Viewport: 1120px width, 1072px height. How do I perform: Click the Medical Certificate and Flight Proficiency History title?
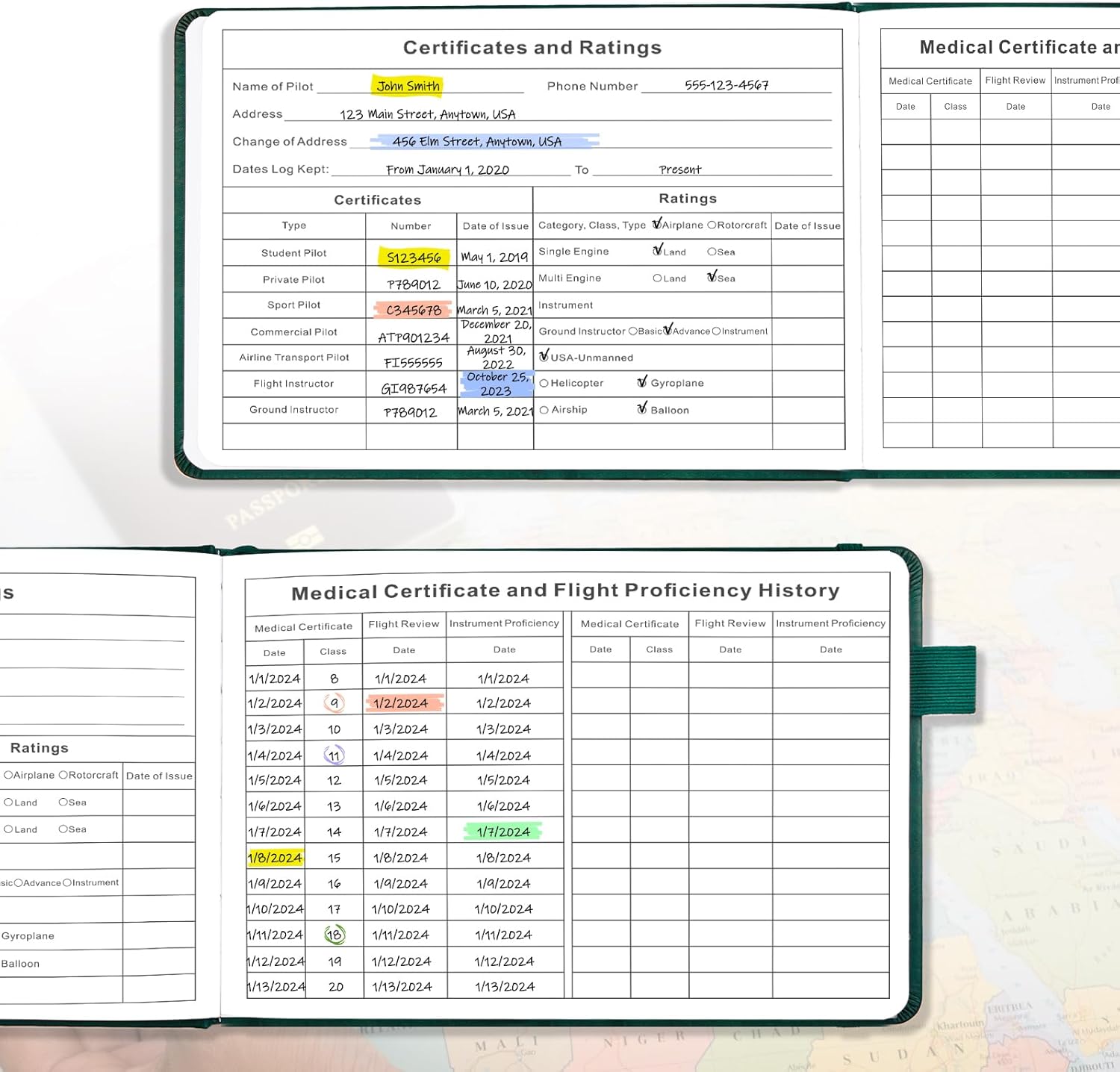pyautogui.click(x=565, y=591)
